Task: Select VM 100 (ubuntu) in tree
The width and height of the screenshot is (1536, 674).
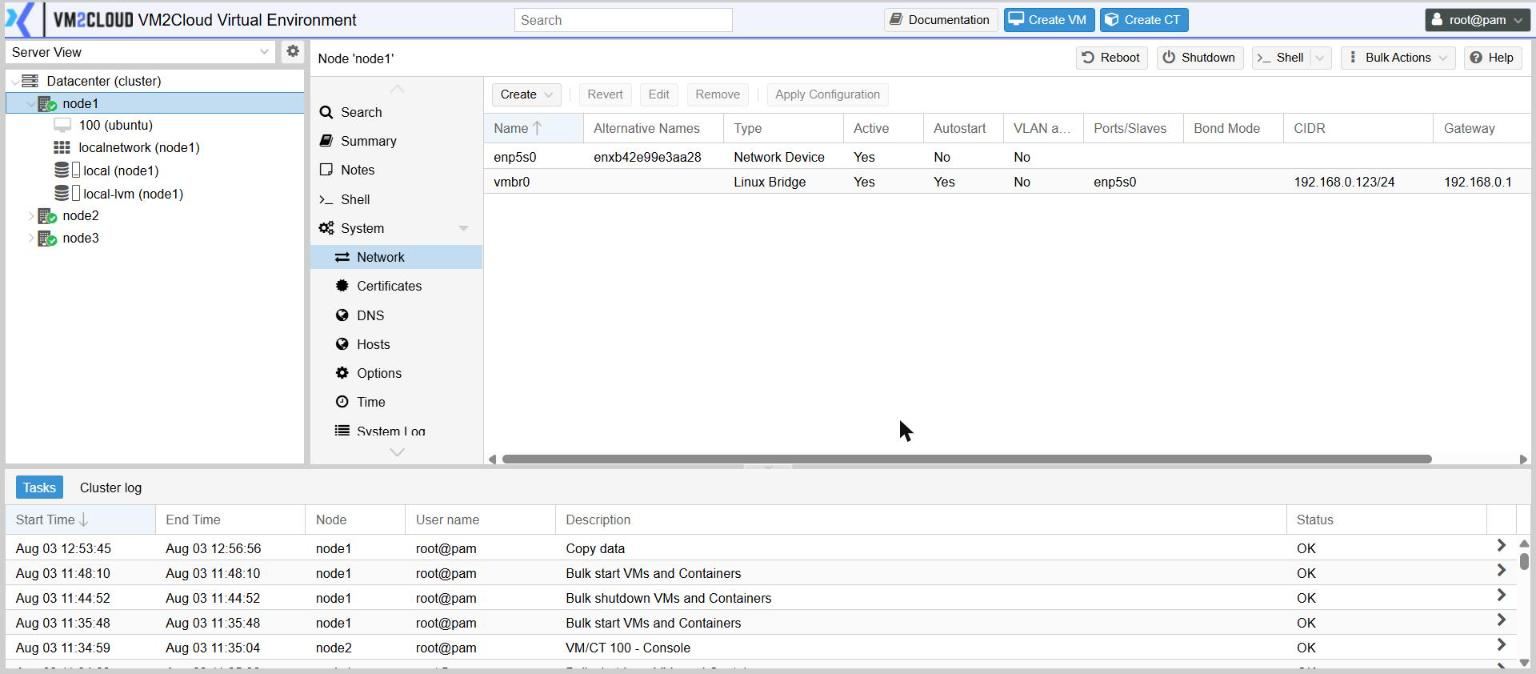Action: 115,125
